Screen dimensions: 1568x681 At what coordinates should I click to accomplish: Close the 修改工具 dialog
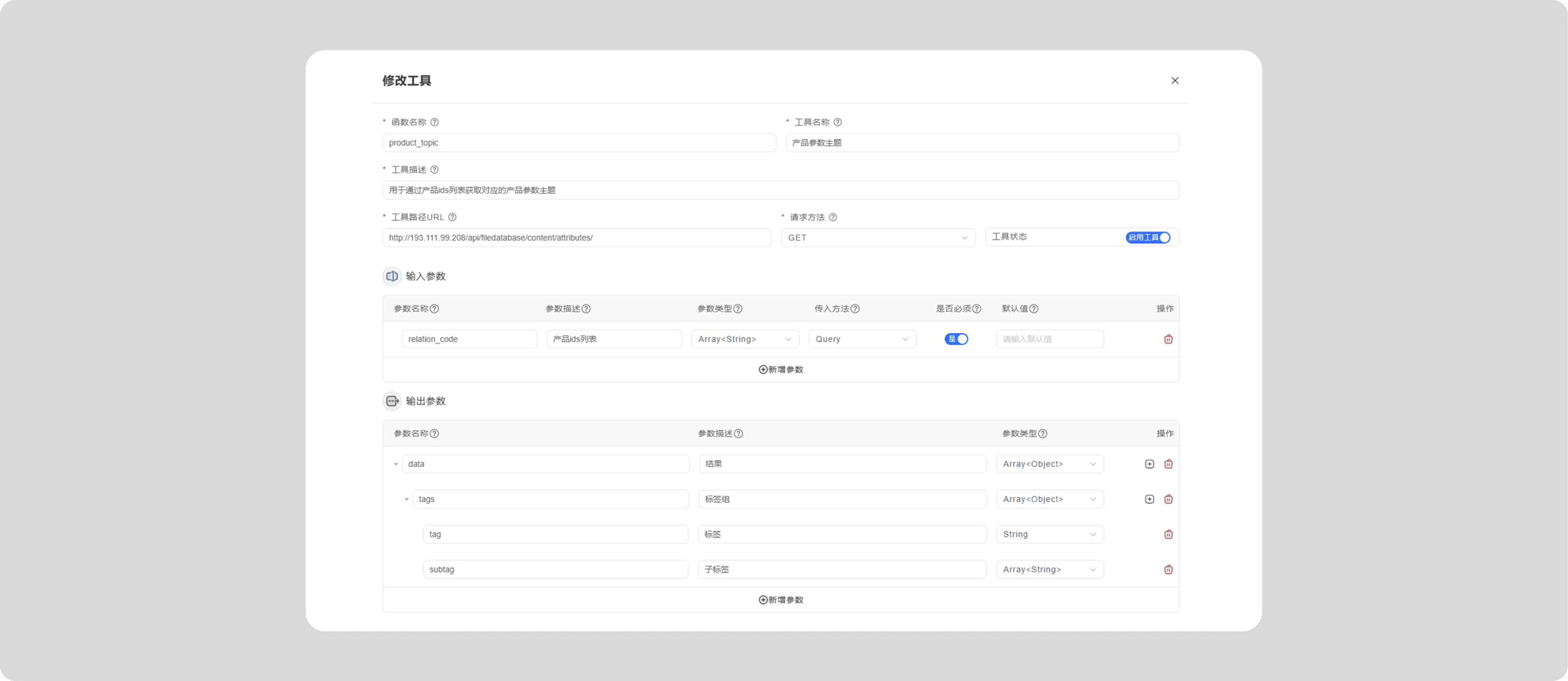(1175, 80)
